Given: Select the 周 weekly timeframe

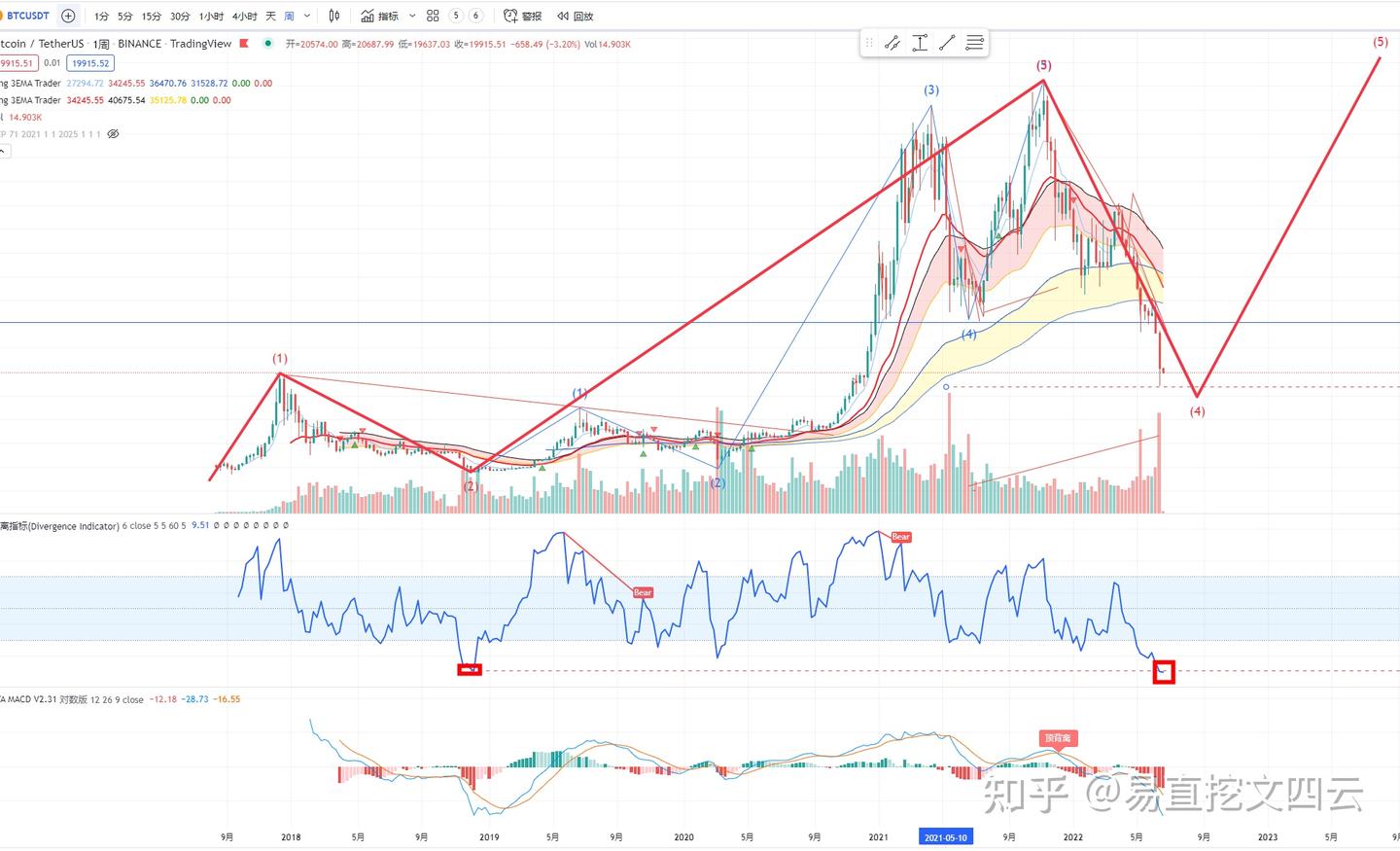Looking at the screenshot, I should click(x=289, y=16).
